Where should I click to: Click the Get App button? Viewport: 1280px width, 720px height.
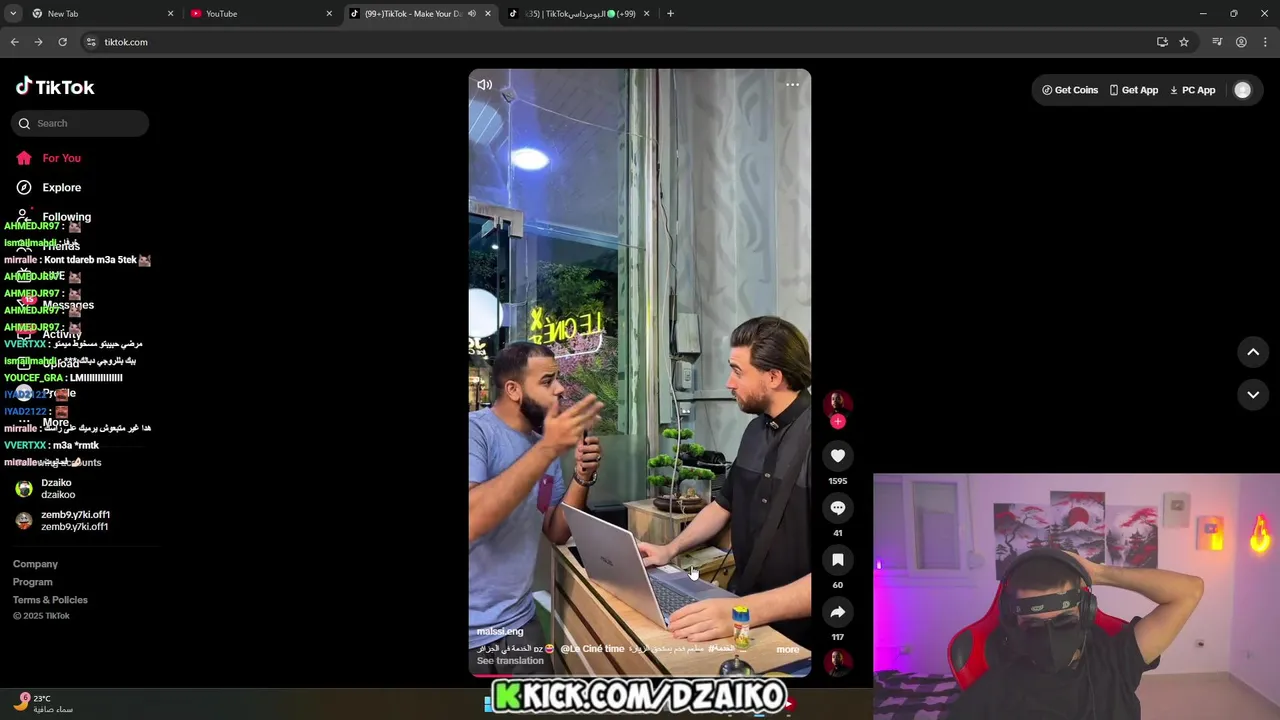(1133, 90)
